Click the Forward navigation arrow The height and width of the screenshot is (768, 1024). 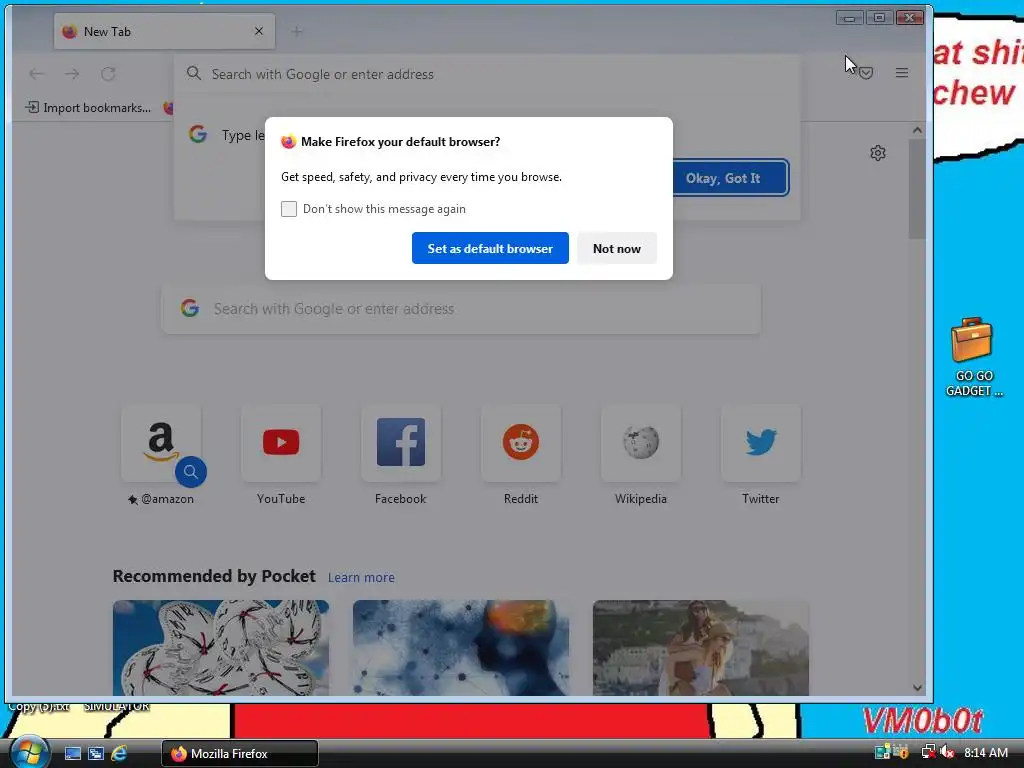tap(72, 74)
